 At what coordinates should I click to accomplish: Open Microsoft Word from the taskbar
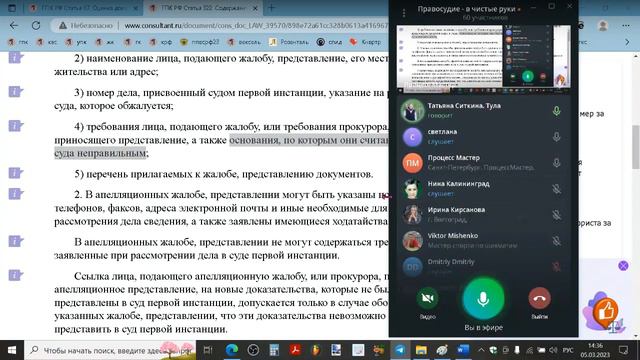pos(463,350)
